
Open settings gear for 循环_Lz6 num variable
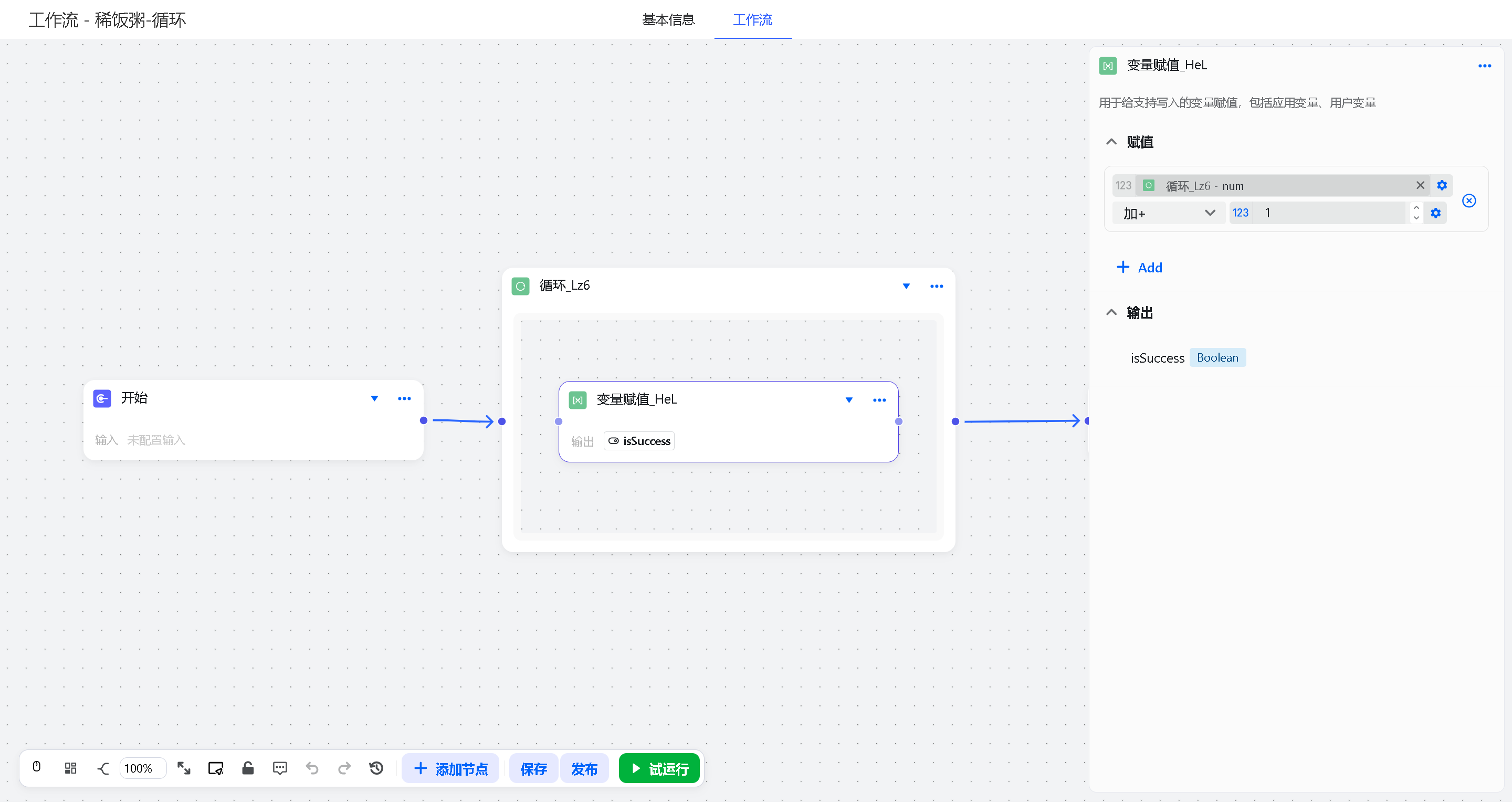(x=1442, y=185)
